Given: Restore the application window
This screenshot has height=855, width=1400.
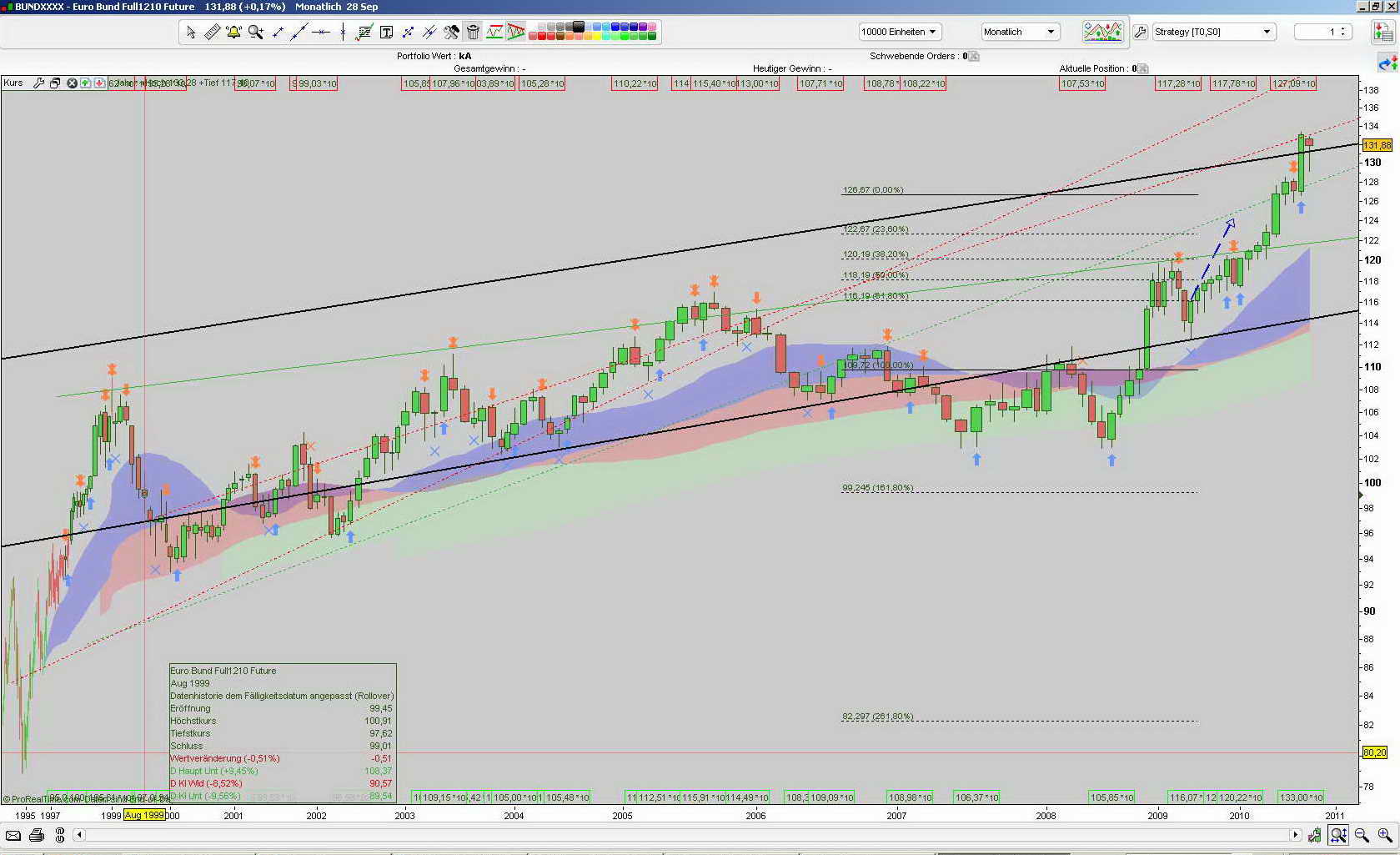Looking at the screenshot, I should coord(1376,6).
